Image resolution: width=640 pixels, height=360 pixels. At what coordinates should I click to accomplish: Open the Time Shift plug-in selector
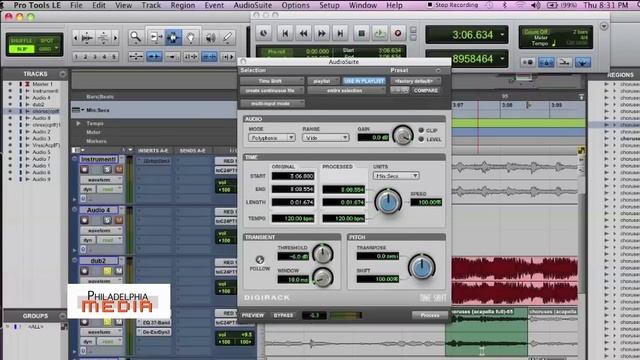point(272,81)
